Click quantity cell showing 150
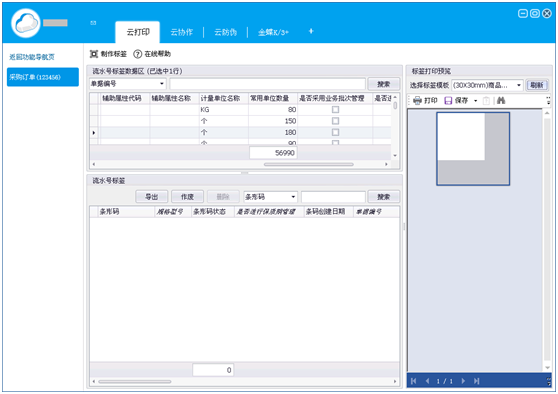Screen dimensions: 558x394 point(273,121)
